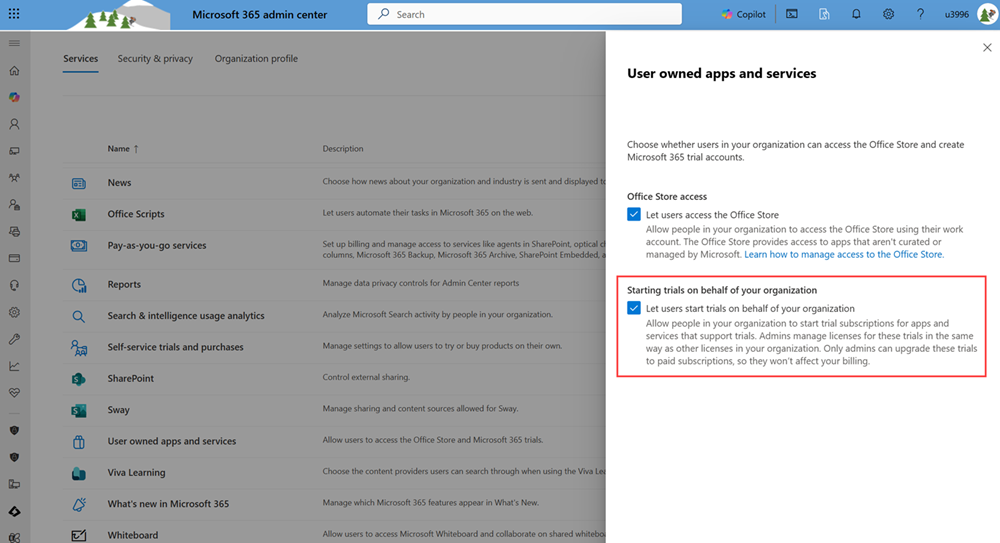Switch to the Organization profile tab
The height and width of the screenshot is (543, 1000).
(256, 59)
